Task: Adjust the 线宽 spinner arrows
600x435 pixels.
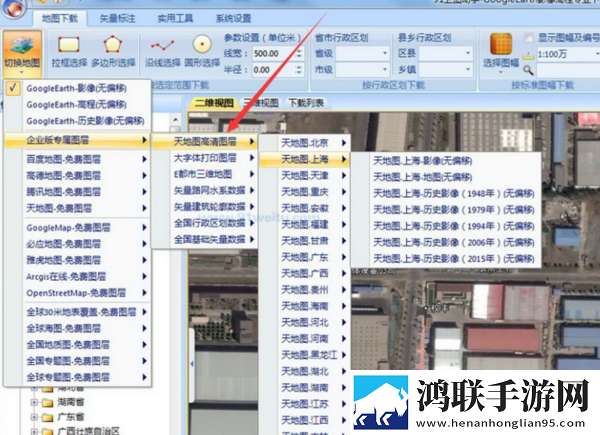Action: [300, 54]
